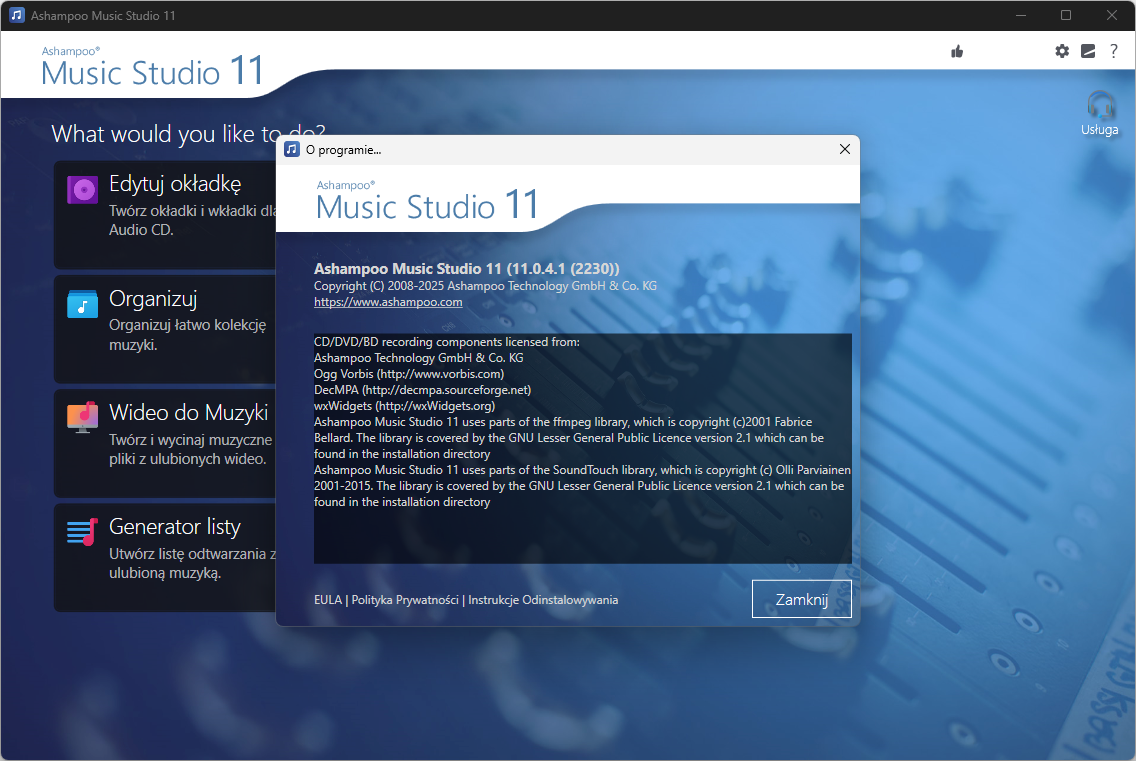Select the Organizuj tile title
The image size is (1136, 761).
(x=153, y=299)
